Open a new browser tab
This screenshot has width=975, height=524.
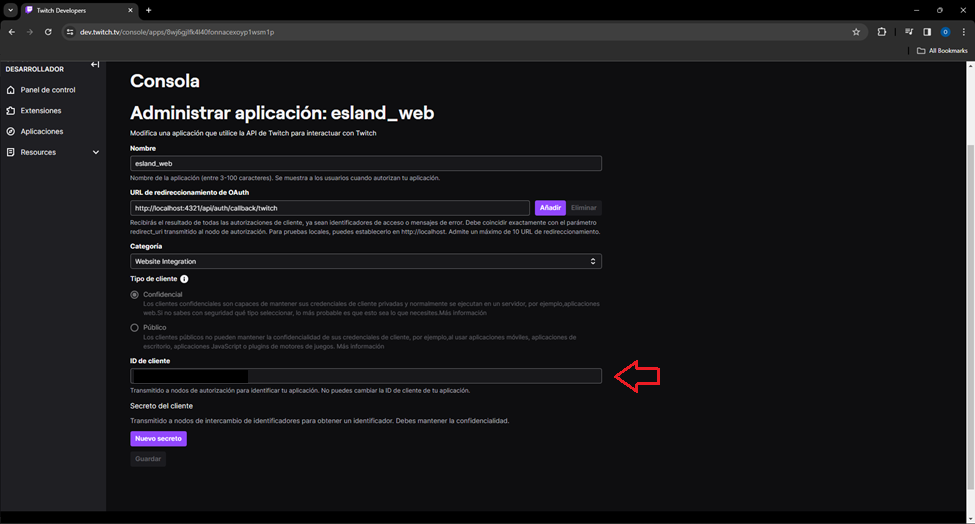[x=149, y=11]
